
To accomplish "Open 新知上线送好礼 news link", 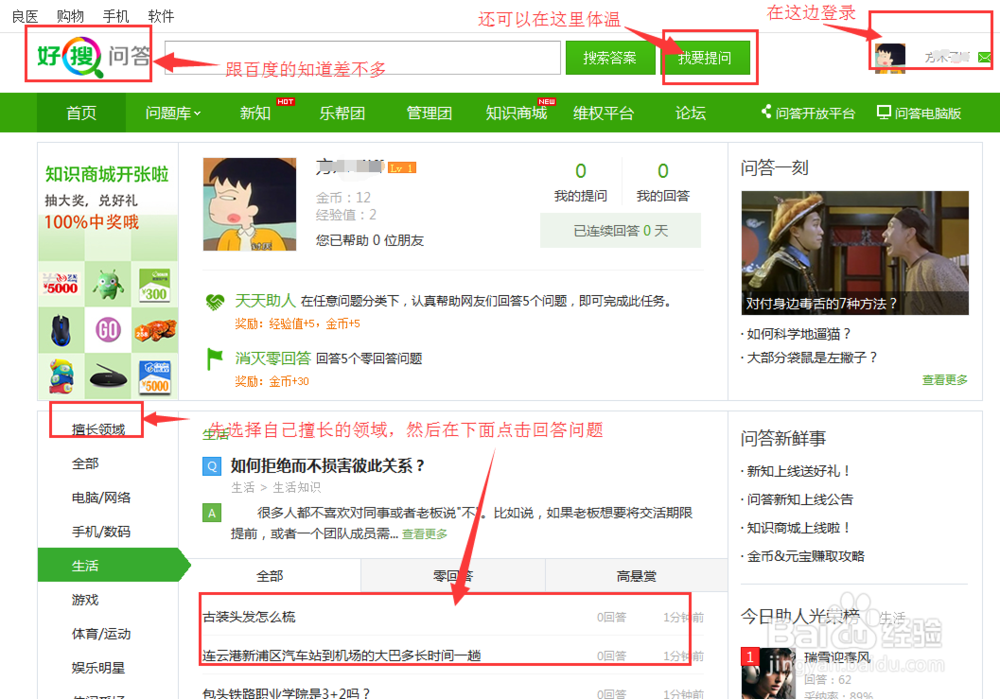I will [799, 471].
